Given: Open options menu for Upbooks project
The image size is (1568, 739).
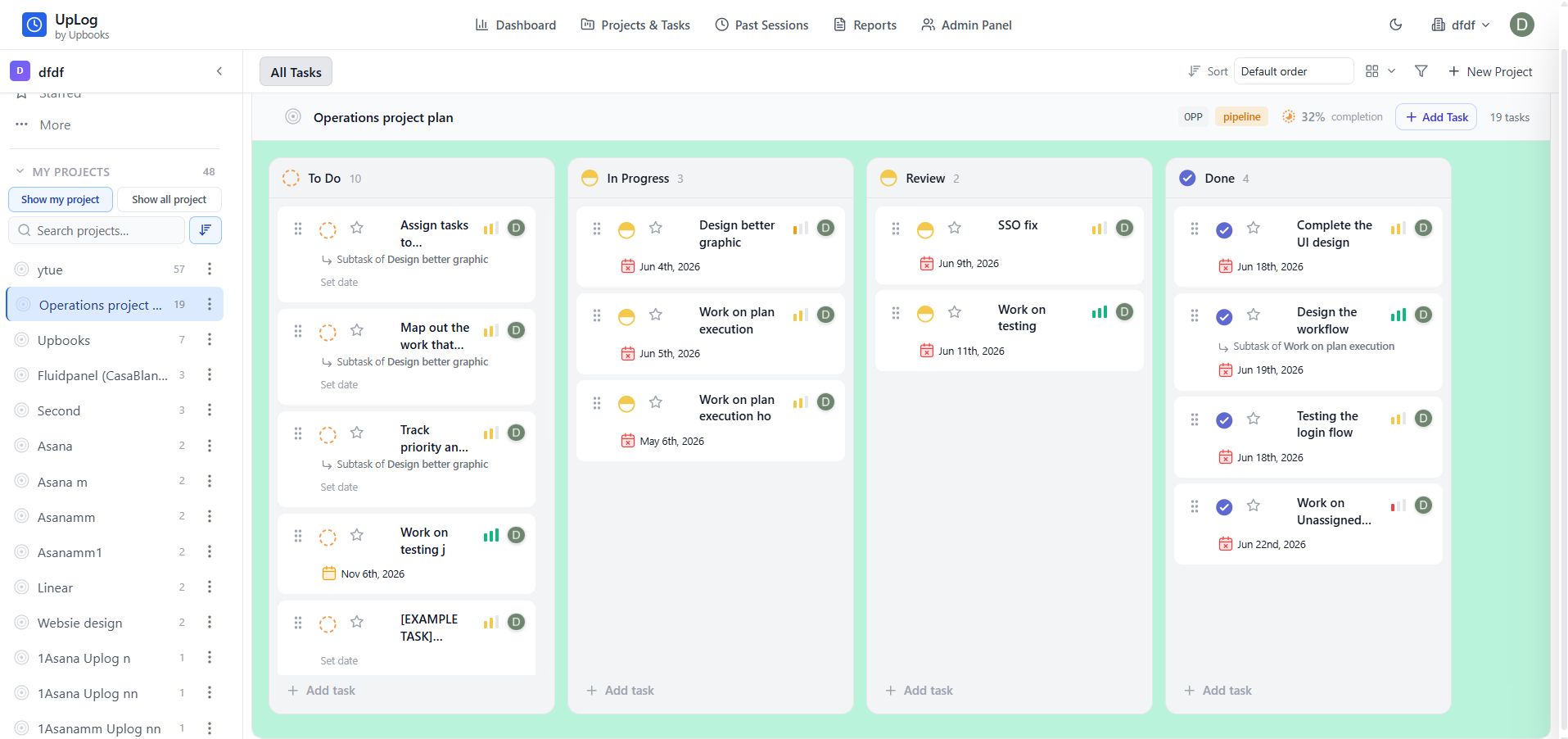Looking at the screenshot, I should click(210, 339).
